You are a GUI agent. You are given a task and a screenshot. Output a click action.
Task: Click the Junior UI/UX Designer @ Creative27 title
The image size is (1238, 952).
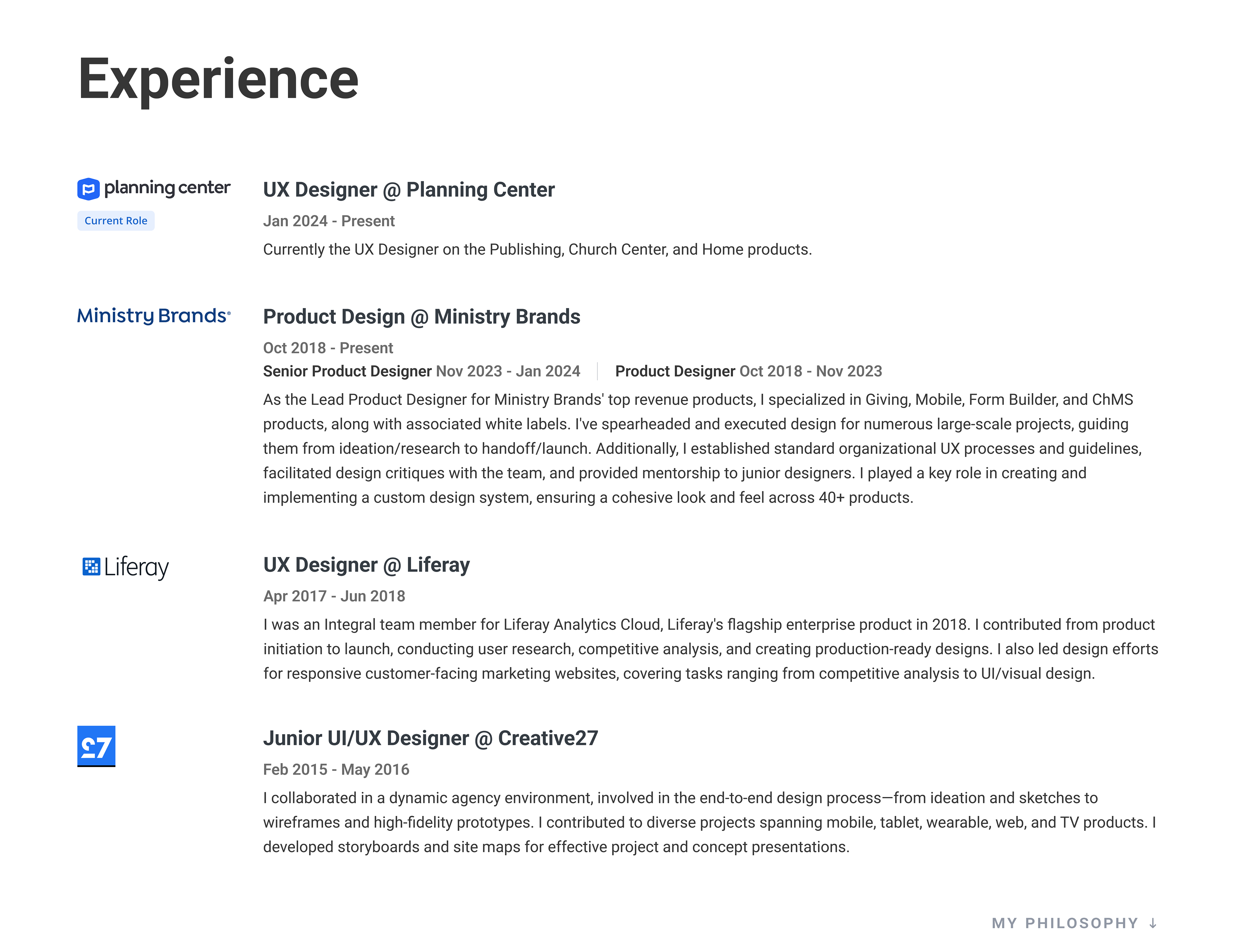click(x=430, y=738)
